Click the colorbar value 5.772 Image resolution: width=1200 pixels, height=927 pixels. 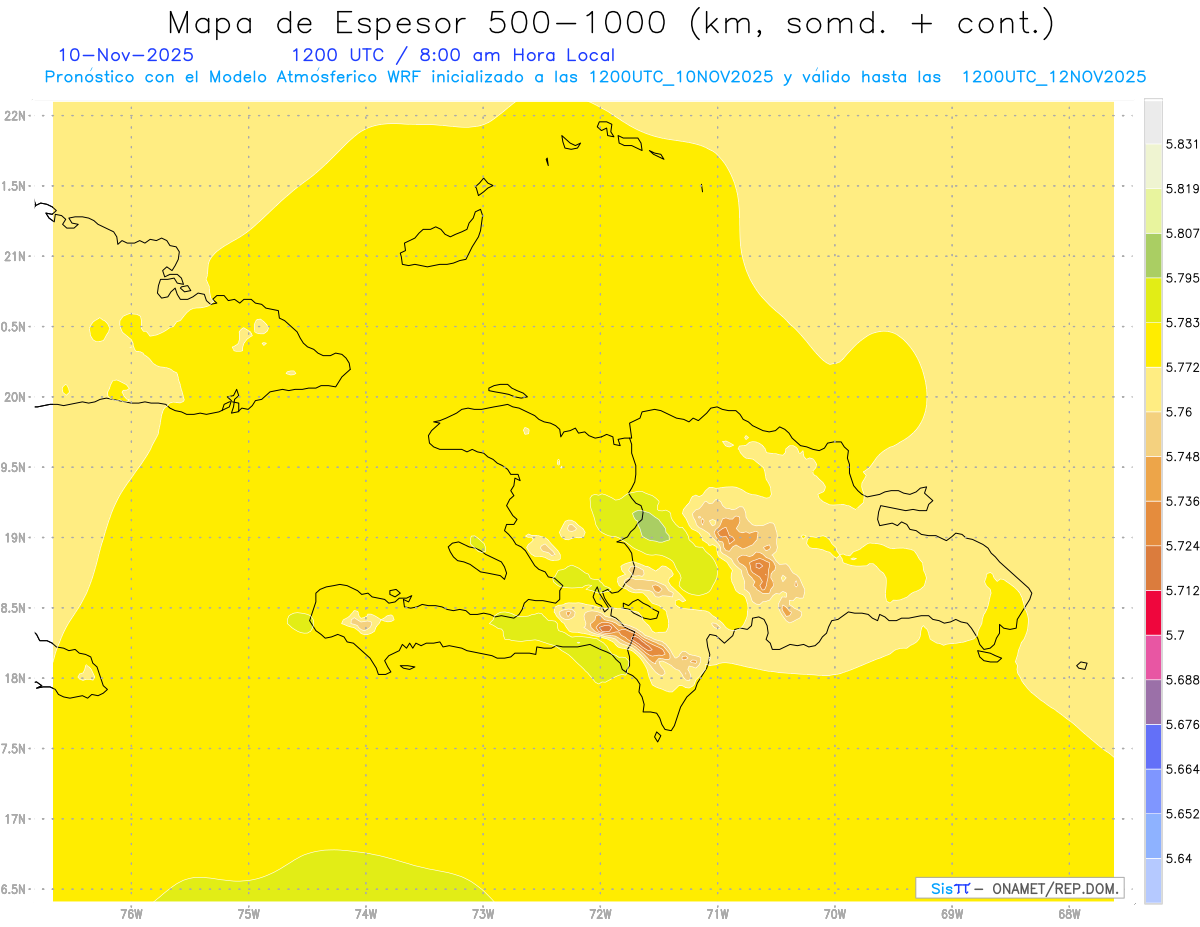coord(1182,367)
